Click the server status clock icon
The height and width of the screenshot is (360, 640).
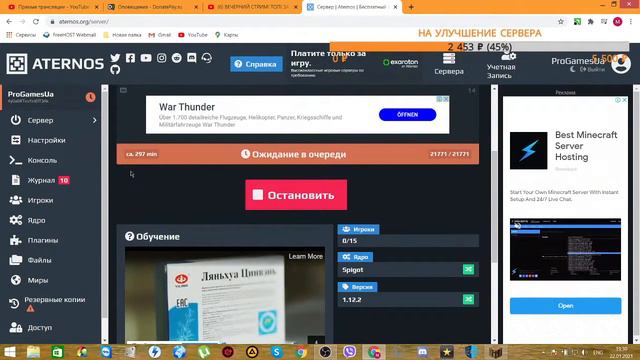[x=90, y=97]
